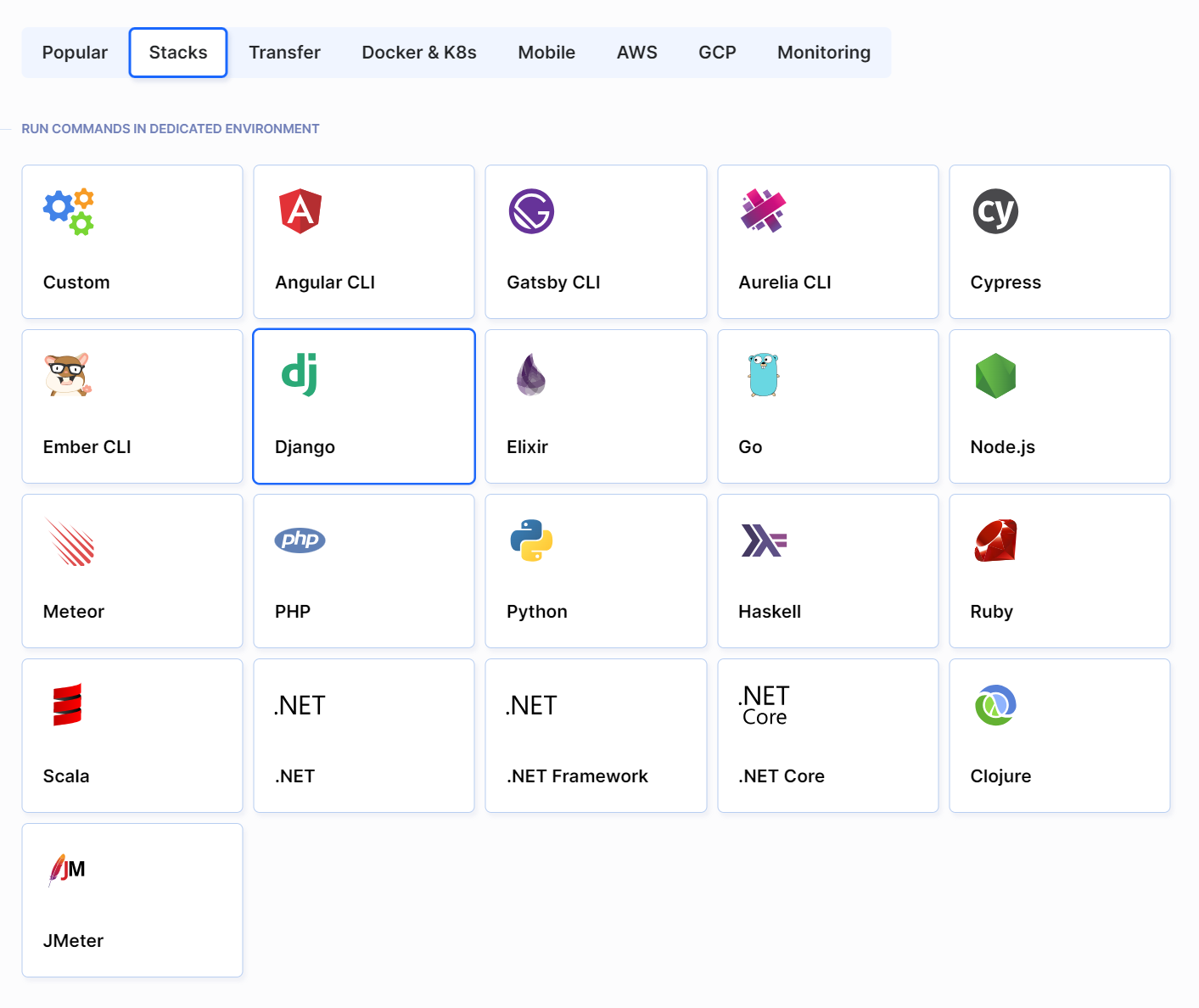
Task: Select the JMeter feather logo
Action: point(67,870)
